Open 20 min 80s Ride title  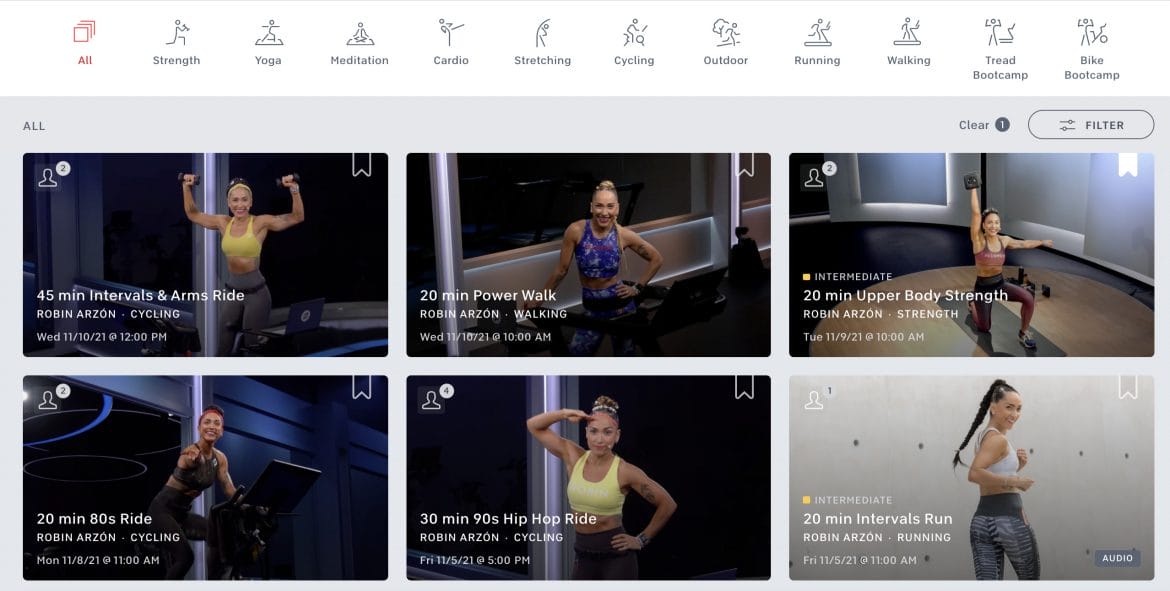pyautogui.click(x=94, y=519)
